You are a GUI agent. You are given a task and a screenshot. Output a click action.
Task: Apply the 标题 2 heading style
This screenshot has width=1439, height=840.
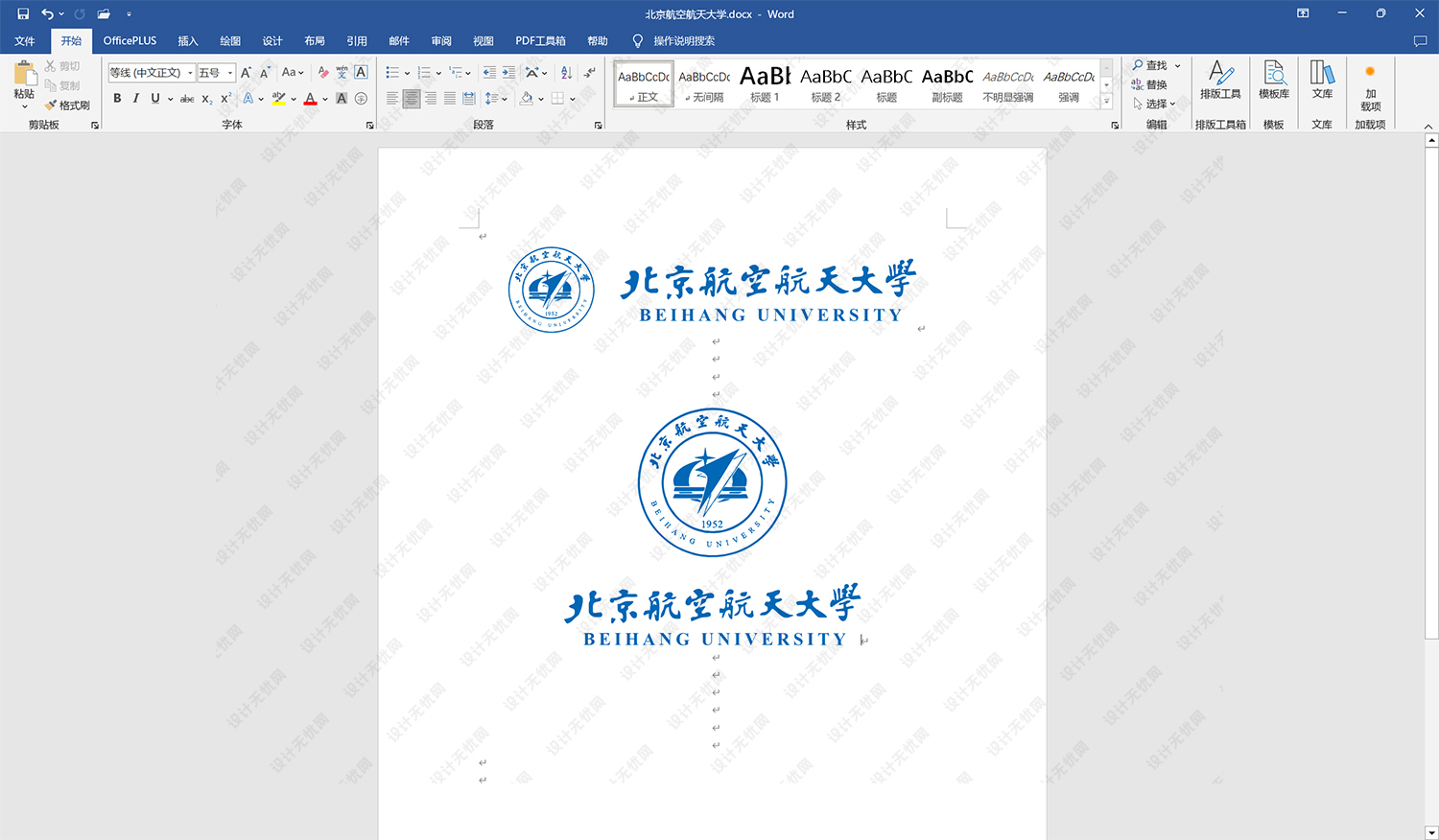tap(826, 84)
